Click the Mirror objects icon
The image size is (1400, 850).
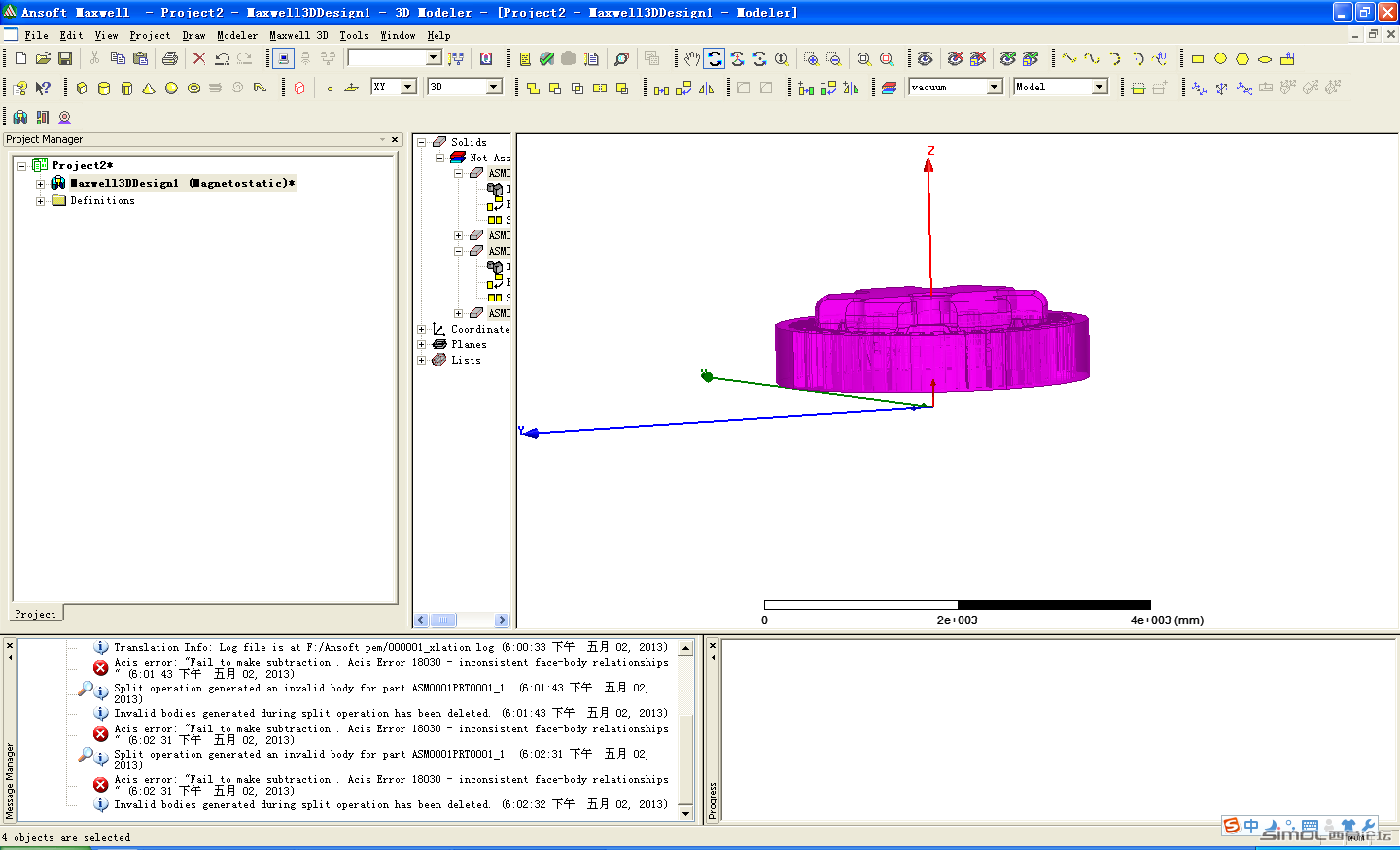(x=707, y=88)
